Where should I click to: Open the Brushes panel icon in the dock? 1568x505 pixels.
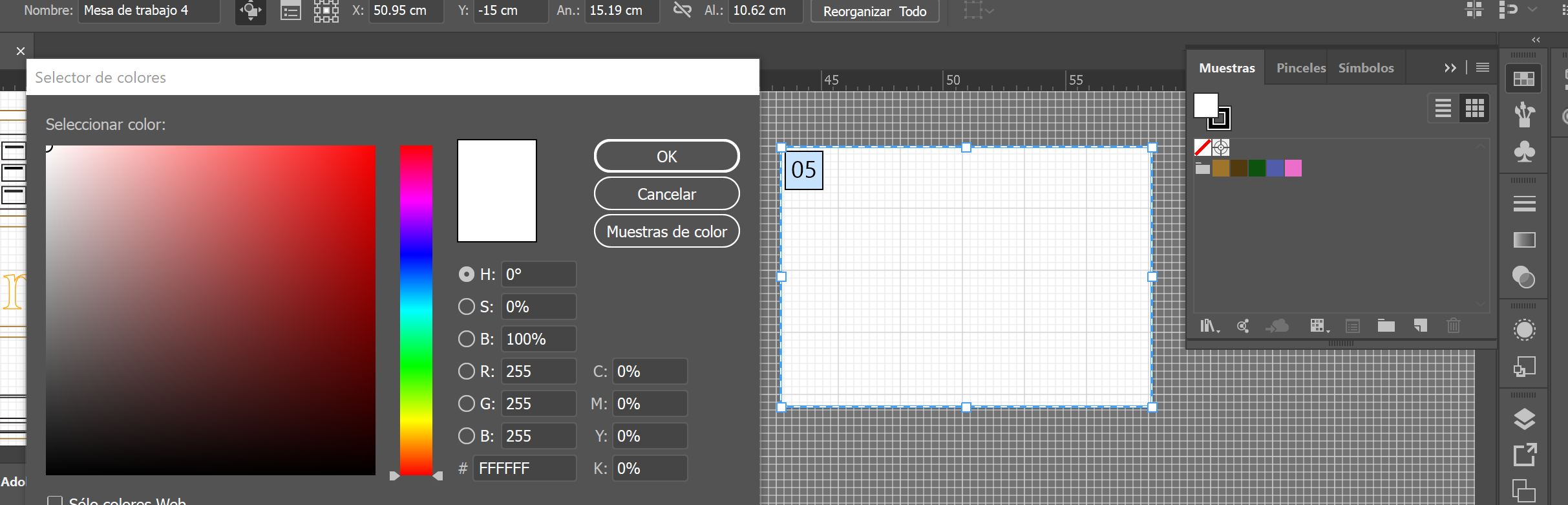tap(1524, 114)
